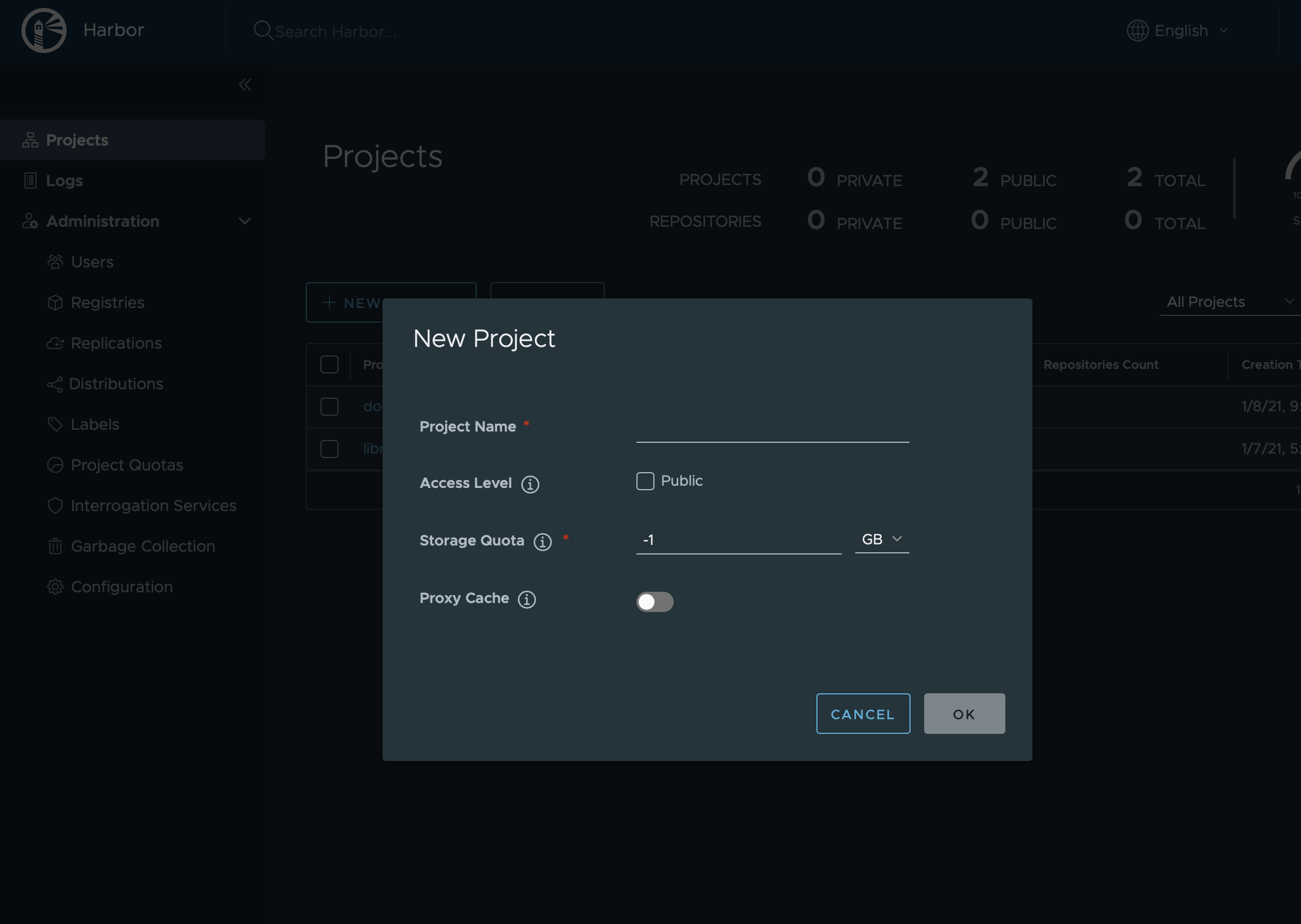This screenshot has width=1301, height=924.
Task: Enable the Proxy Cache toggle
Action: (654, 601)
